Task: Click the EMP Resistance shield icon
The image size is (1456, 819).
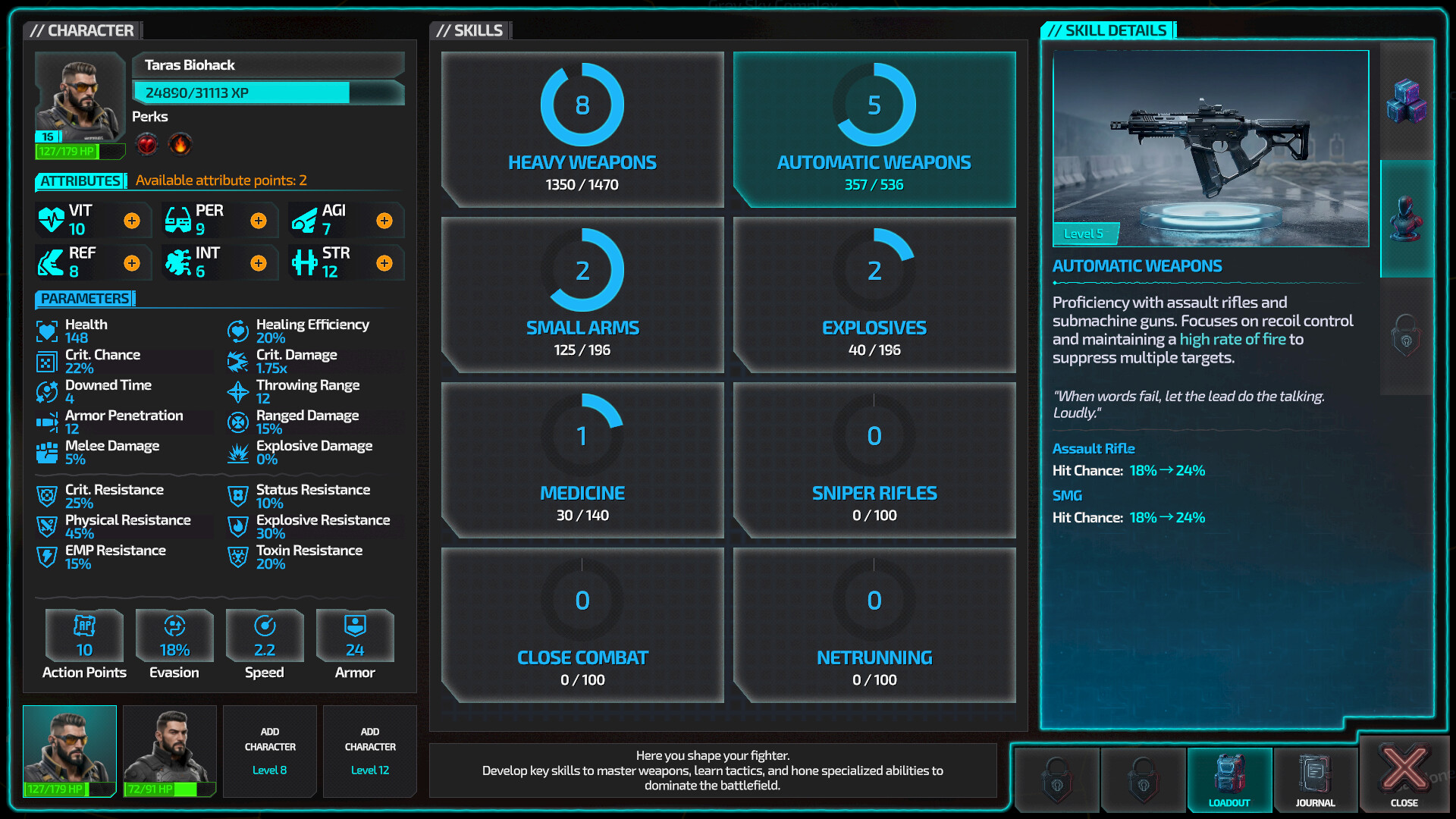Action: pos(47,557)
